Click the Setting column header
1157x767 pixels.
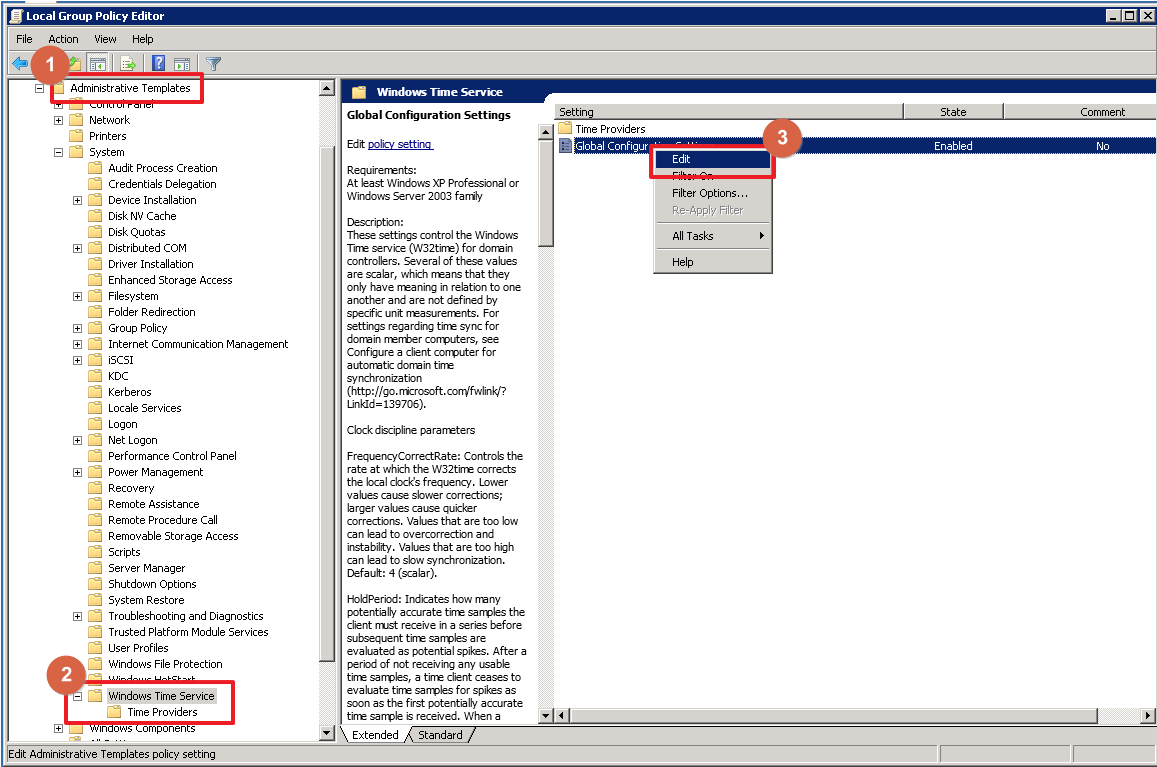729,111
